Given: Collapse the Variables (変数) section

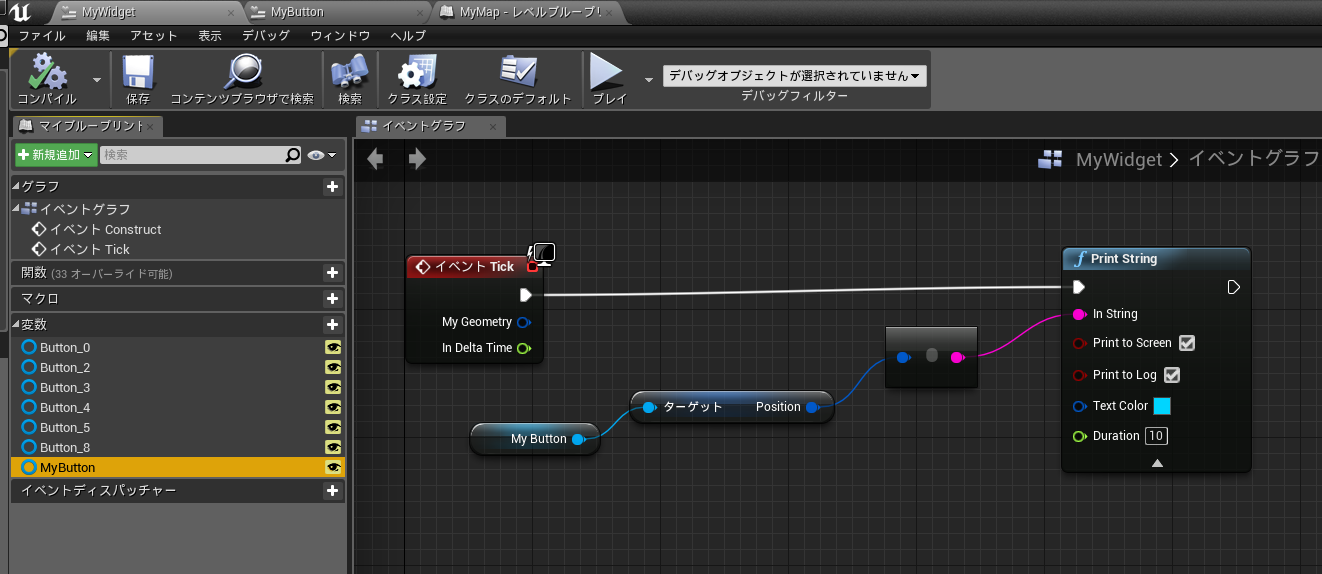Looking at the screenshot, I should click(x=16, y=325).
